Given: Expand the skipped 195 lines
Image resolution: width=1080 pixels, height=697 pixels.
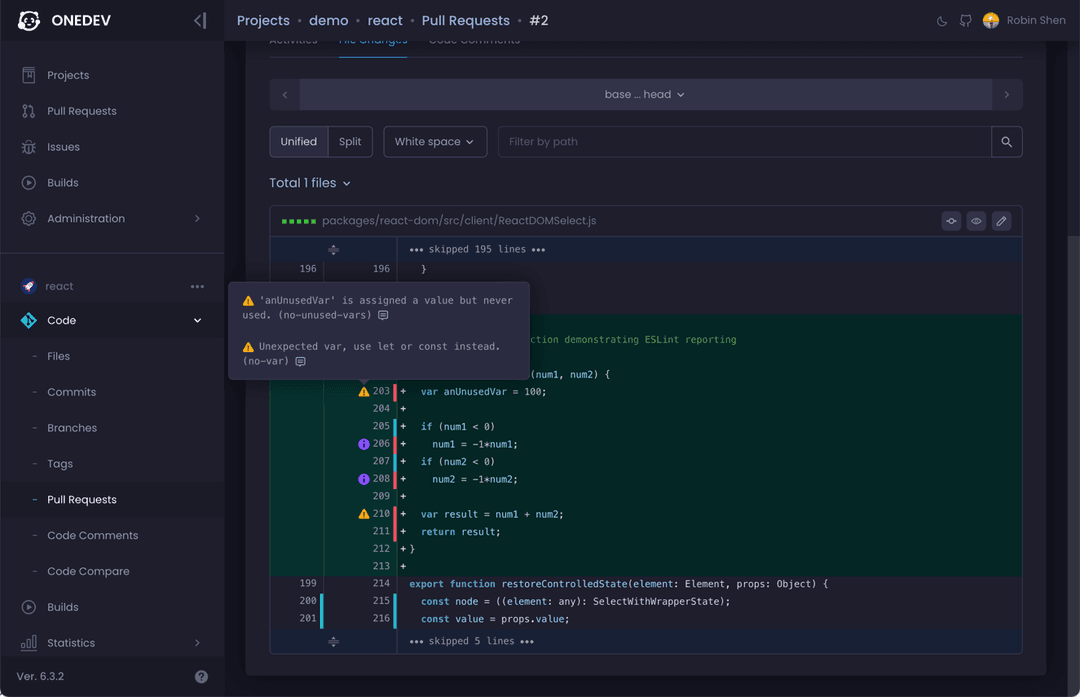Looking at the screenshot, I should [333, 249].
